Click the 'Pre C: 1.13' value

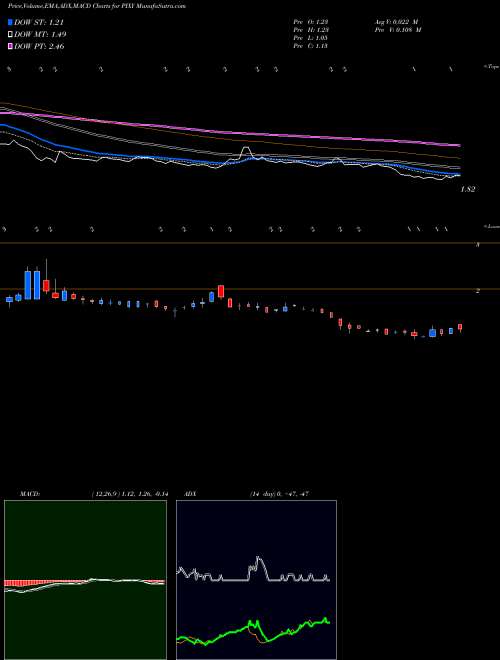click(x=311, y=46)
